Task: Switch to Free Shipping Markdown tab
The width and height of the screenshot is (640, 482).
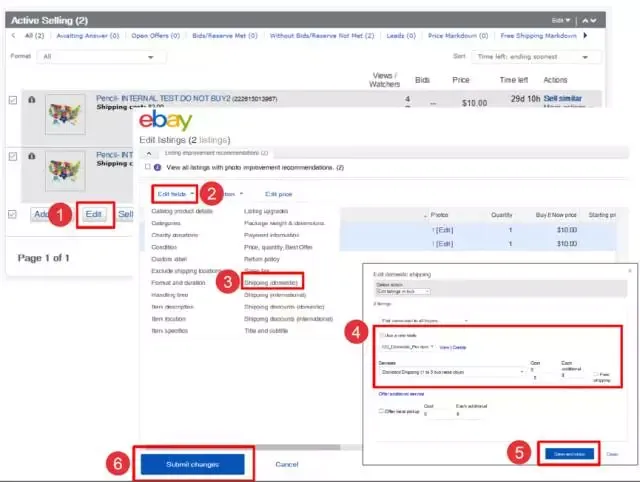Action: pos(538,36)
